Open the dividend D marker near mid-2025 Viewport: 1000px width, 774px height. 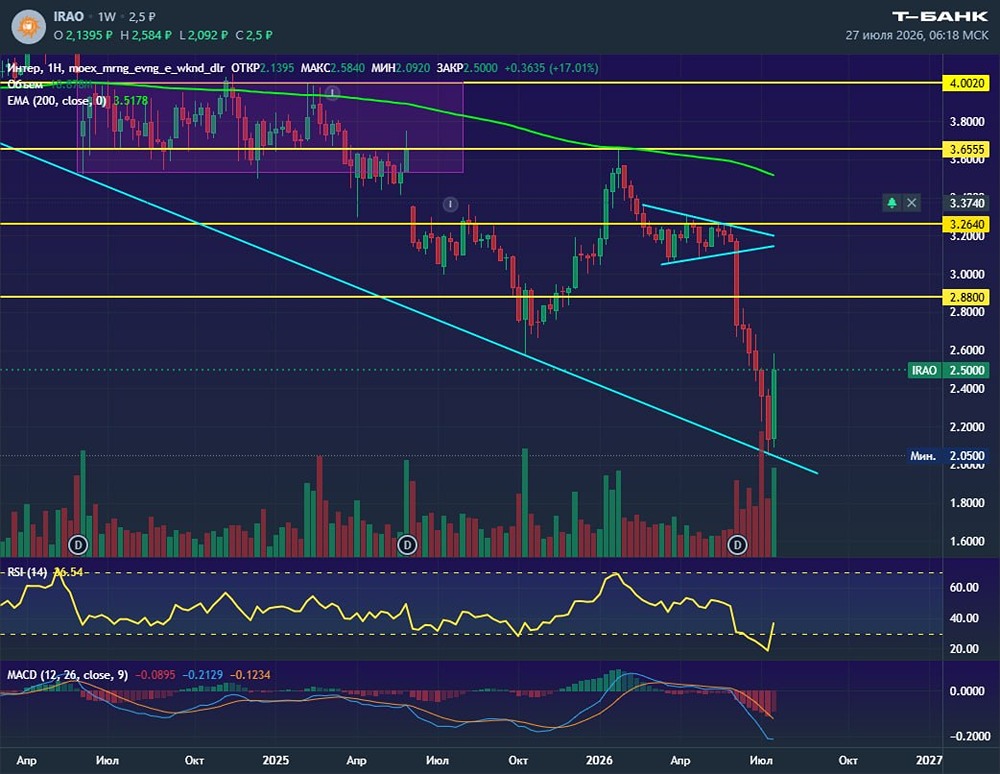[x=407, y=544]
